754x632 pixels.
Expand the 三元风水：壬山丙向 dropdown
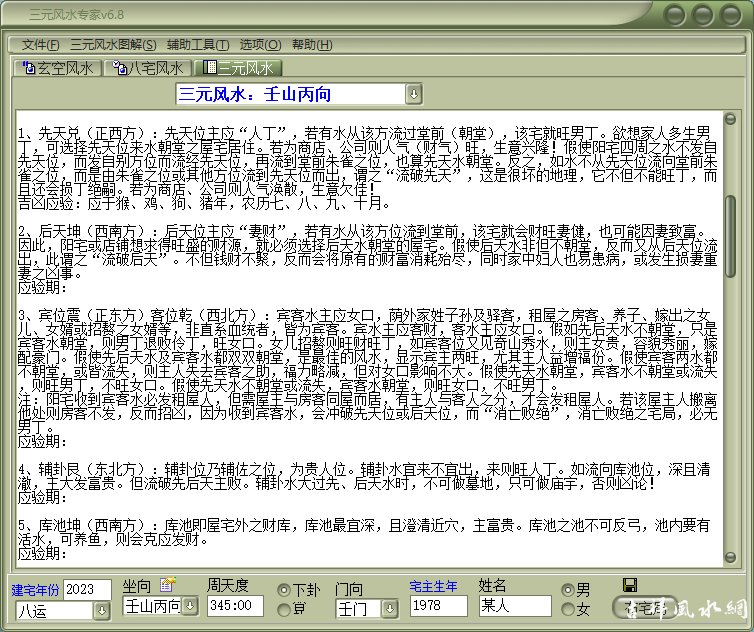pyautogui.click(x=414, y=94)
